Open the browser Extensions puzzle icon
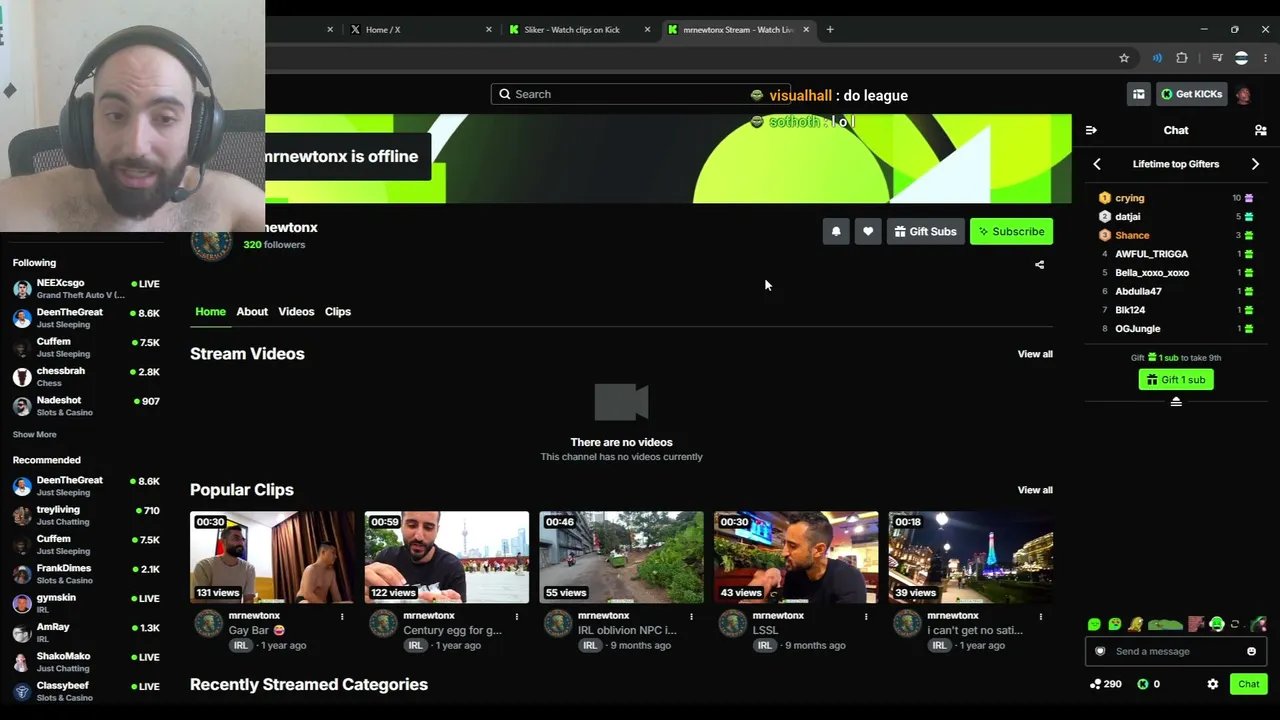This screenshot has width=1280, height=720. (x=1182, y=58)
